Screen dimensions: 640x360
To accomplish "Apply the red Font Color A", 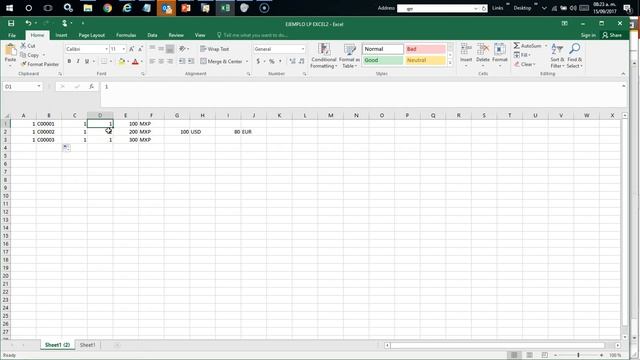I will (135, 61).
